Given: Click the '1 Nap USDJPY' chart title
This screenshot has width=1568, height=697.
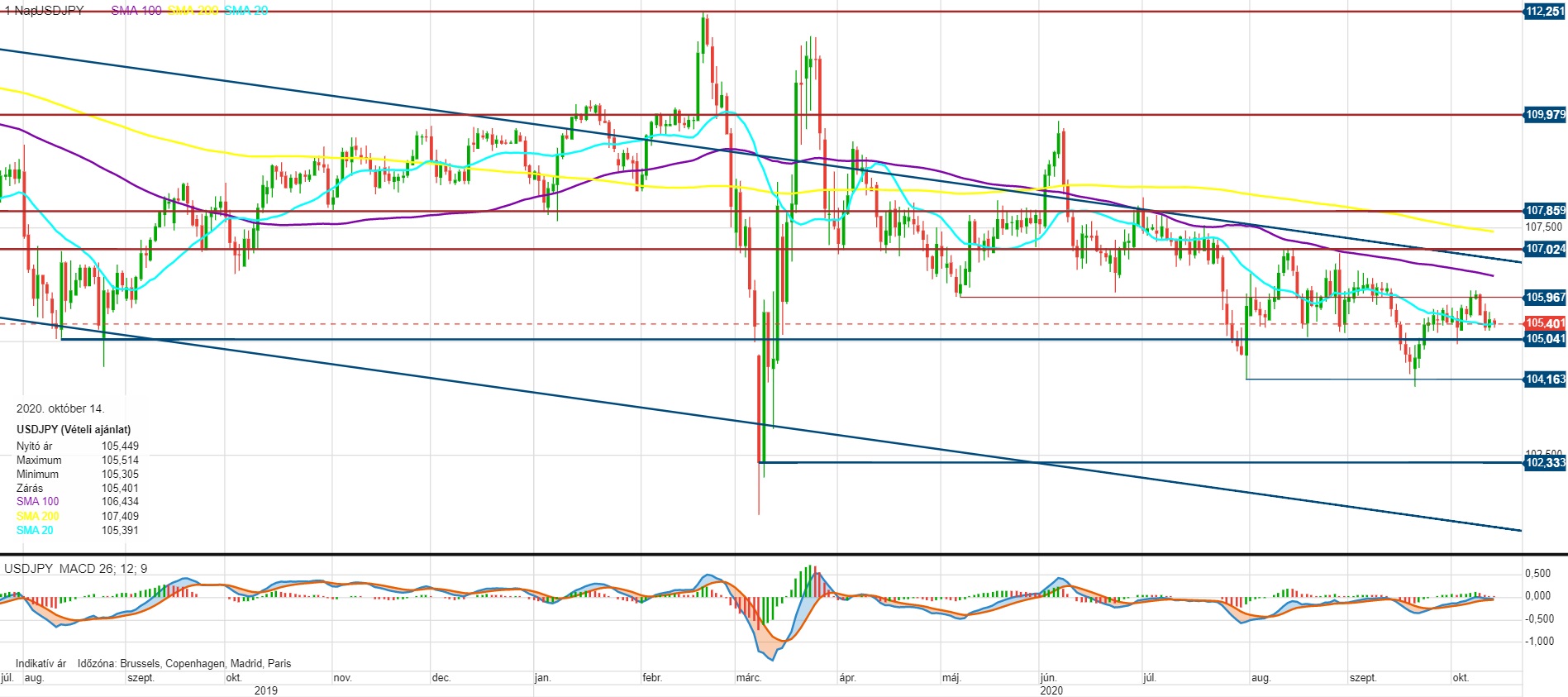Looking at the screenshot, I should click(x=45, y=11).
